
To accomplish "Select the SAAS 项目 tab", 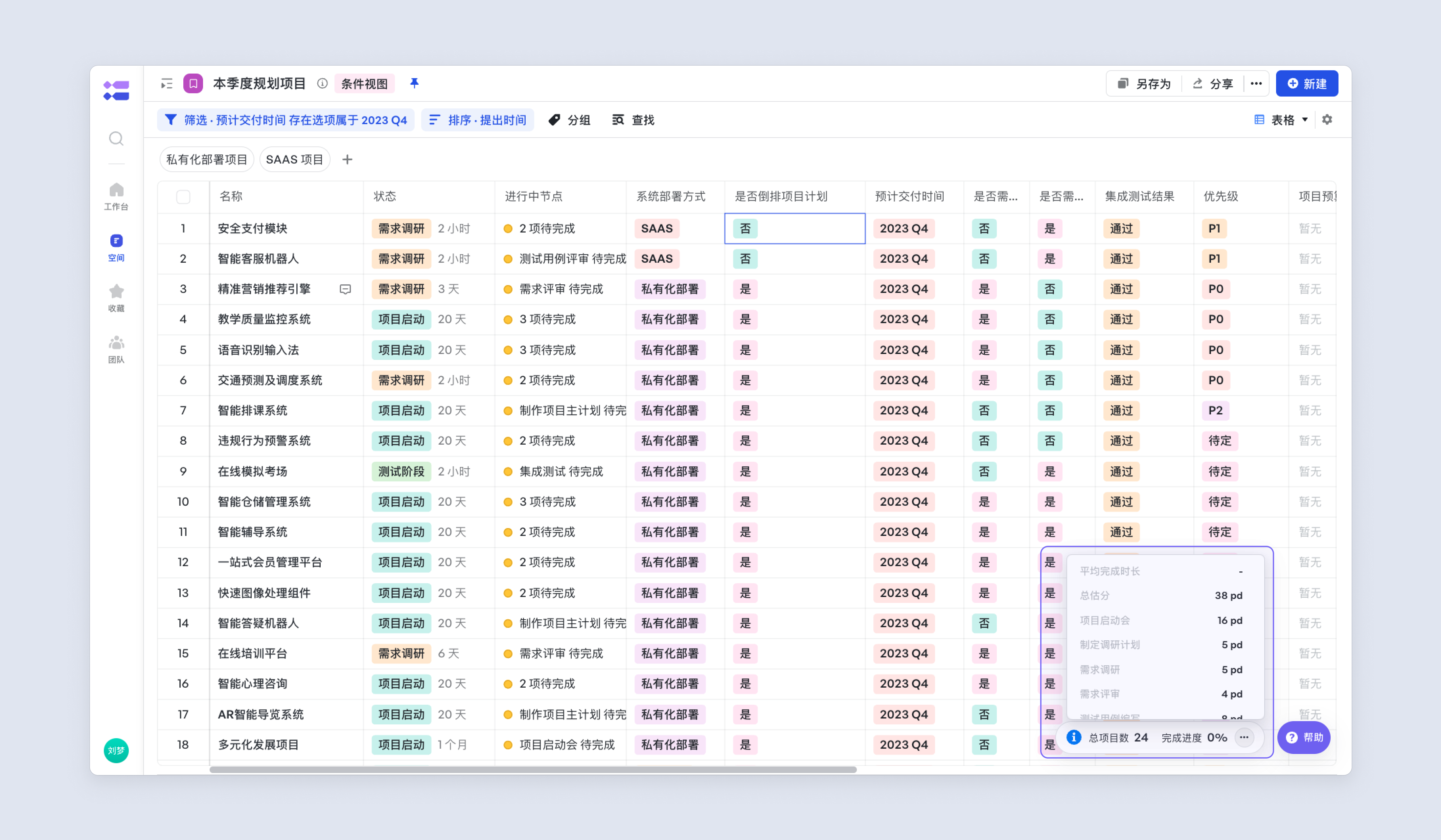I will click(x=294, y=159).
